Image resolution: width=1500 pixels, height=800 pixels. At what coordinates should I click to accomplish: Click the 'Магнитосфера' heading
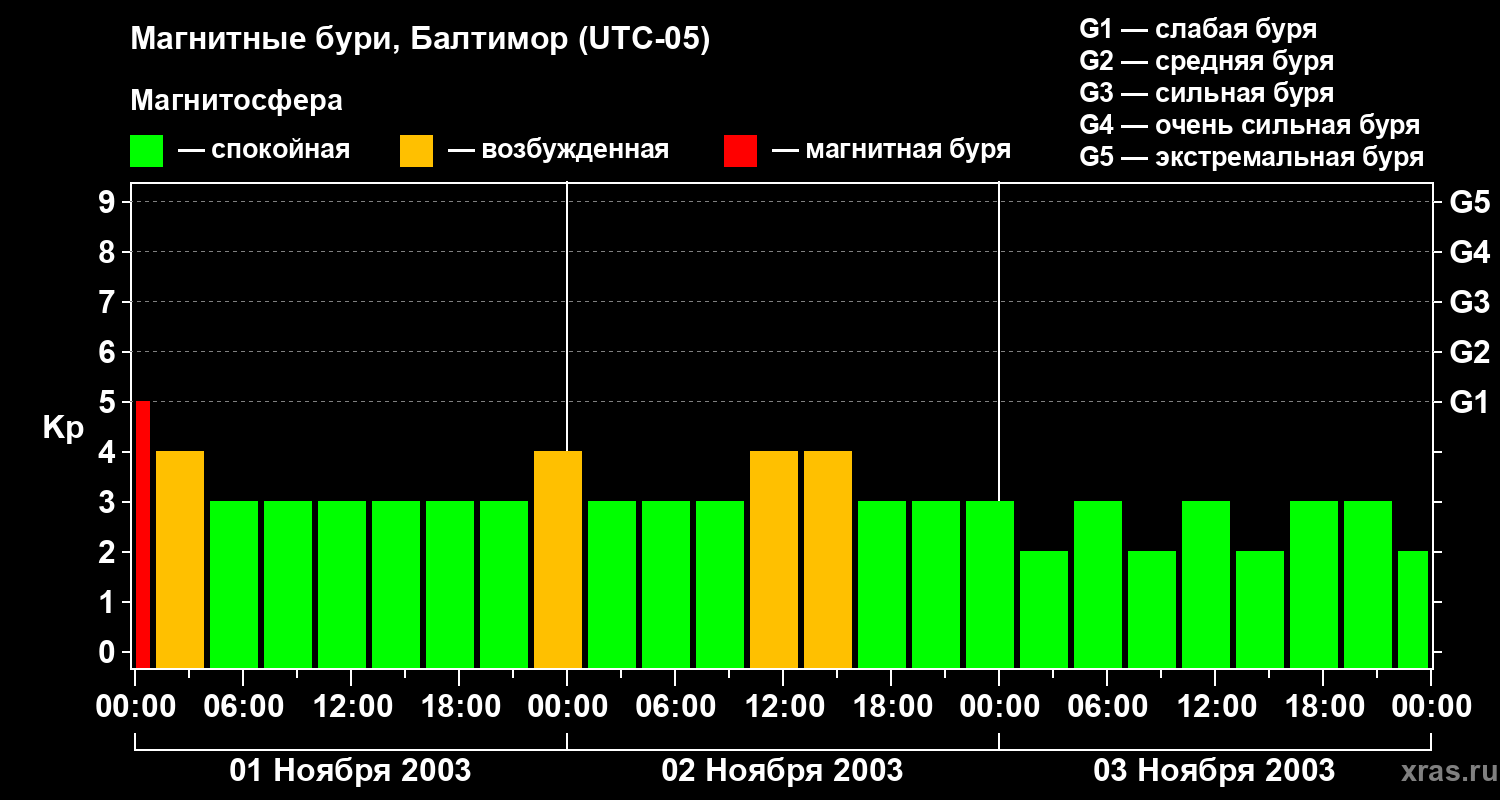236,101
